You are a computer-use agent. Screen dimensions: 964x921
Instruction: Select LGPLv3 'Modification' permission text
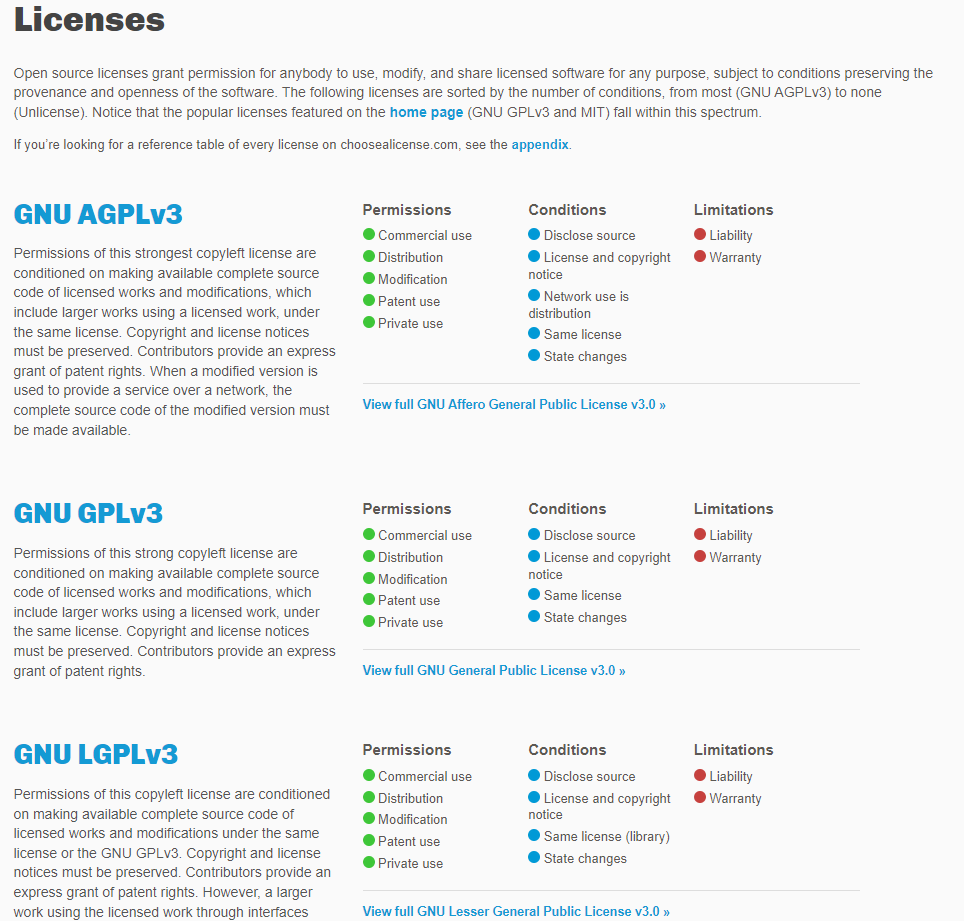point(413,820)
